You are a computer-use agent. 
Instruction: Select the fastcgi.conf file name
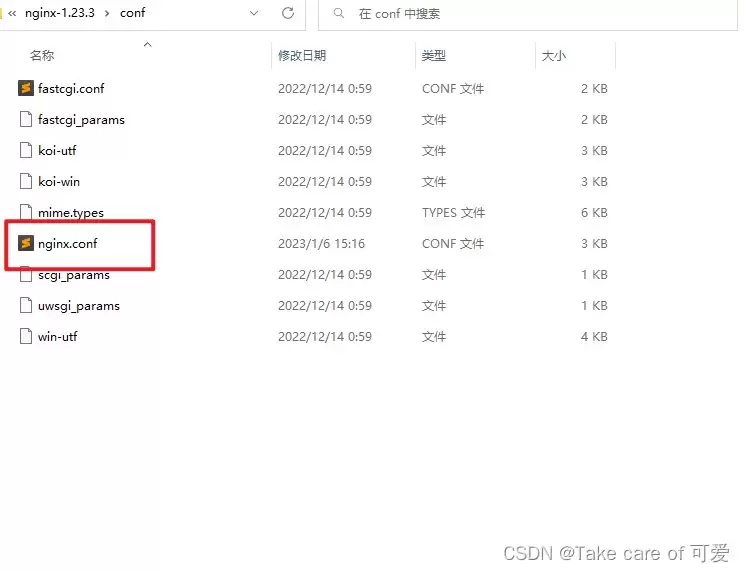[x=71, y=89]
